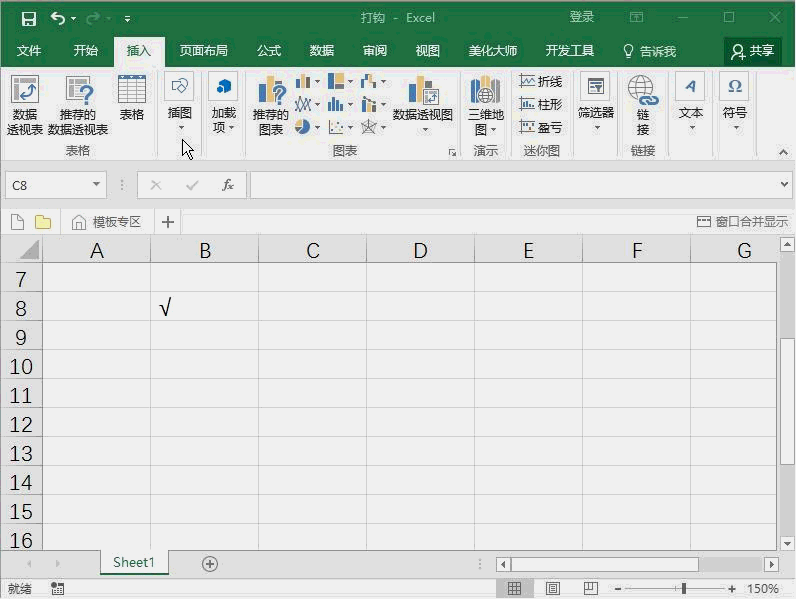The width and height of the screenshot is (796, 599).
Task: Insert a line or area chart
Action: pyautogui.click(x=307, y=105)
